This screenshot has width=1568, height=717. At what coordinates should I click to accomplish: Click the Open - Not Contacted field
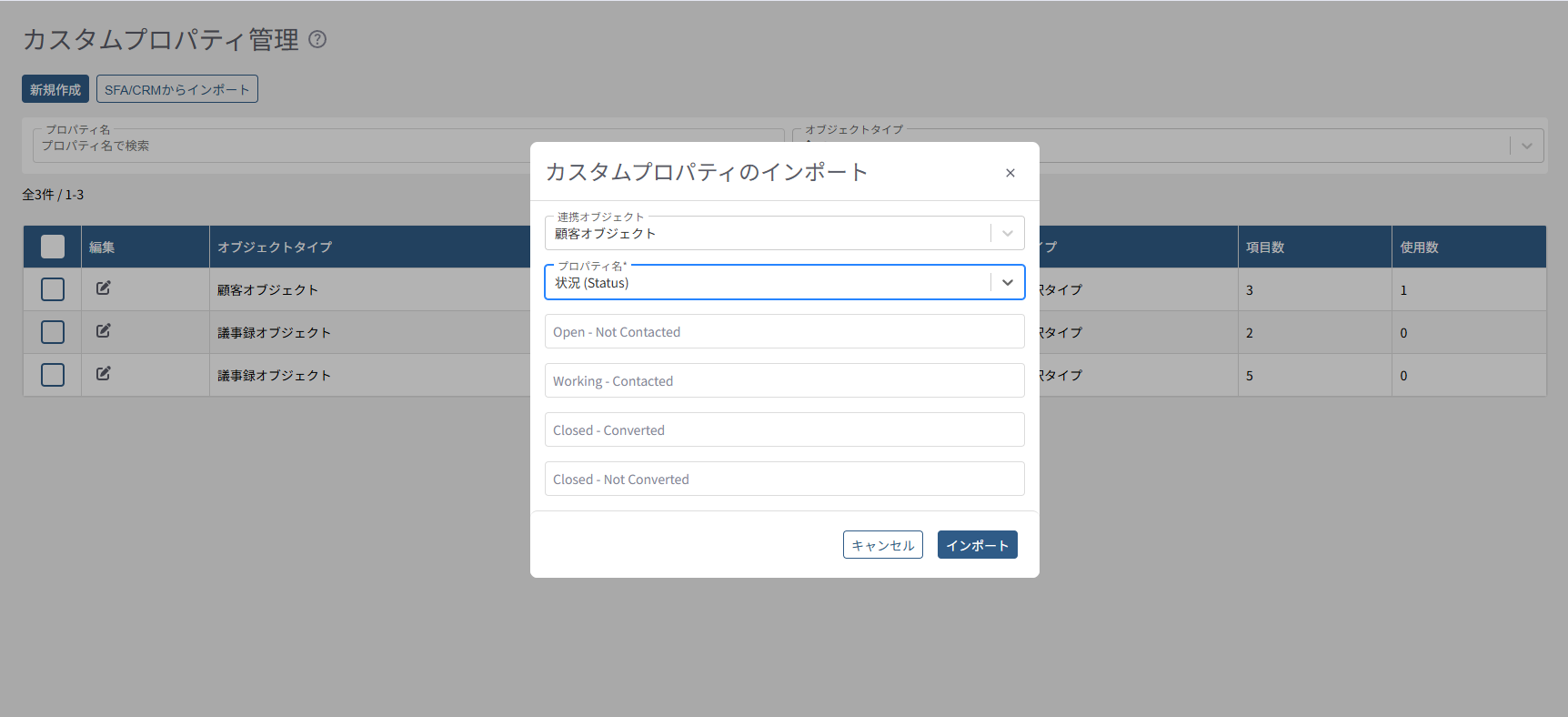(784, 332)
